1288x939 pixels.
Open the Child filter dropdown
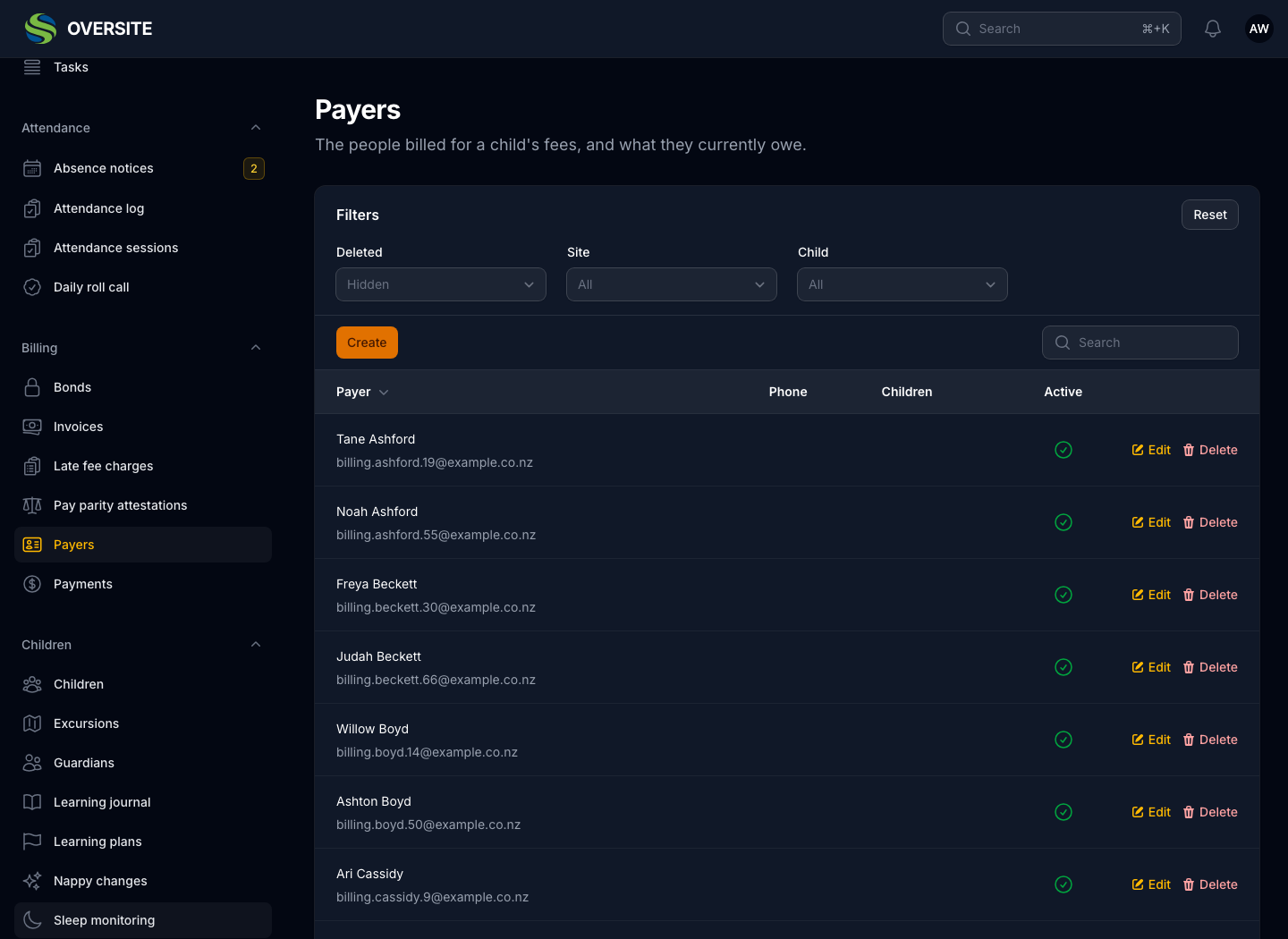902,284
